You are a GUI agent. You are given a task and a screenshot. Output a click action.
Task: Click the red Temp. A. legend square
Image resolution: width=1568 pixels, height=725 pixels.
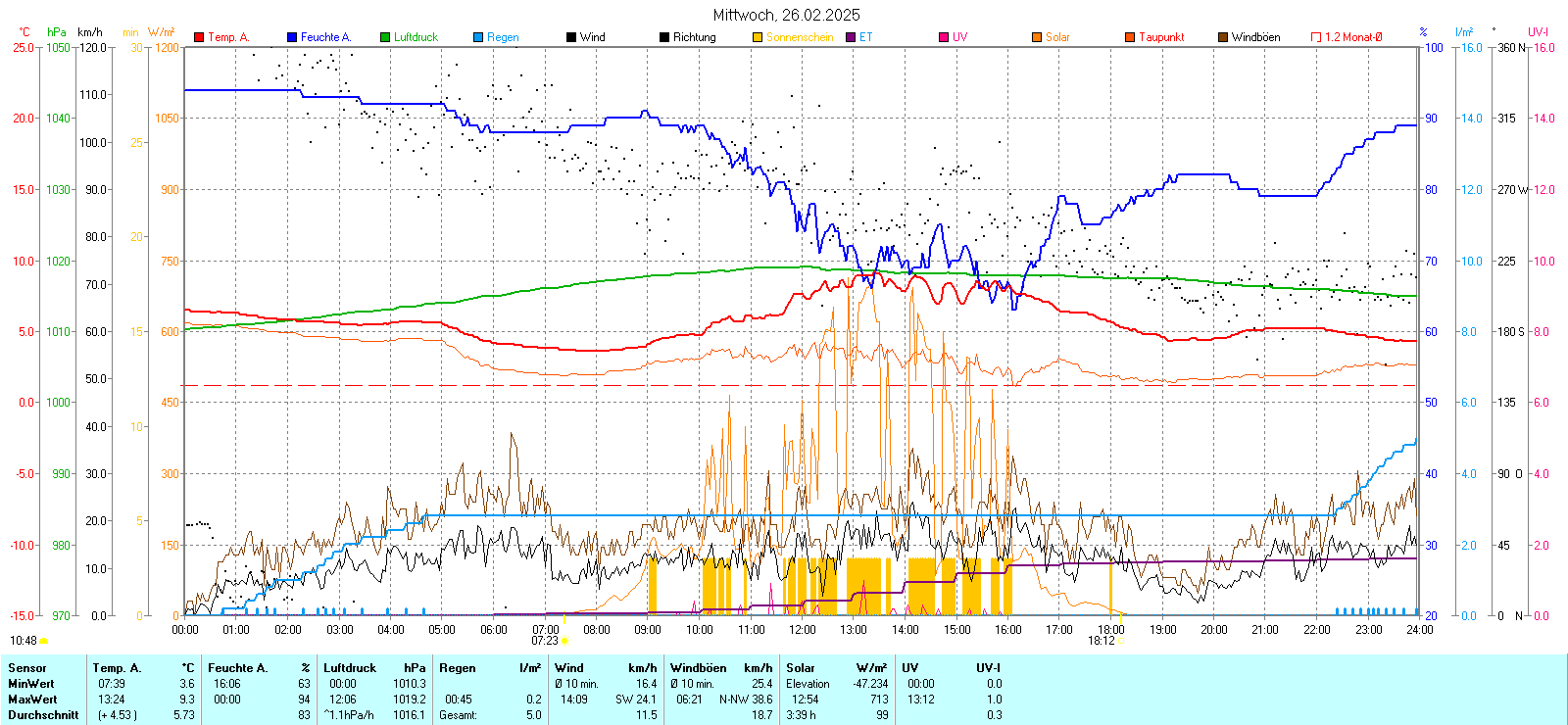point(199,37)
